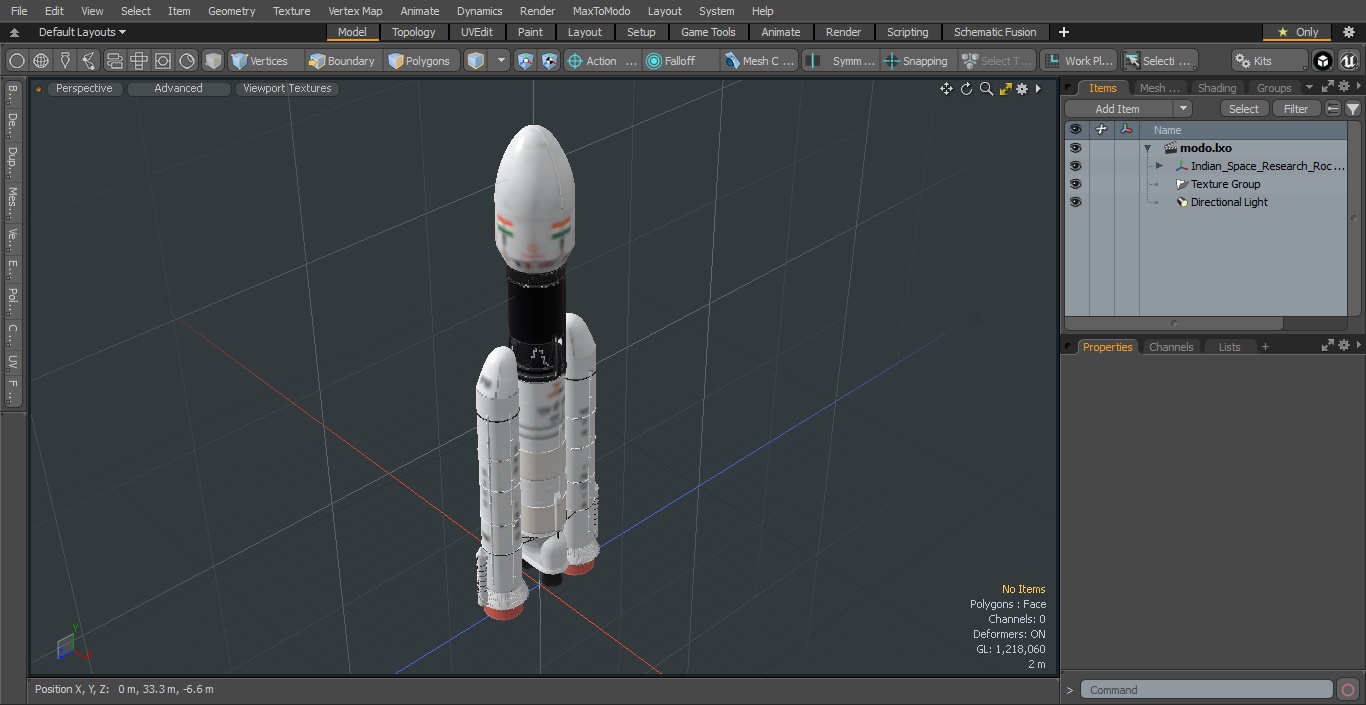Click the Command input field

click(1207, 690)
